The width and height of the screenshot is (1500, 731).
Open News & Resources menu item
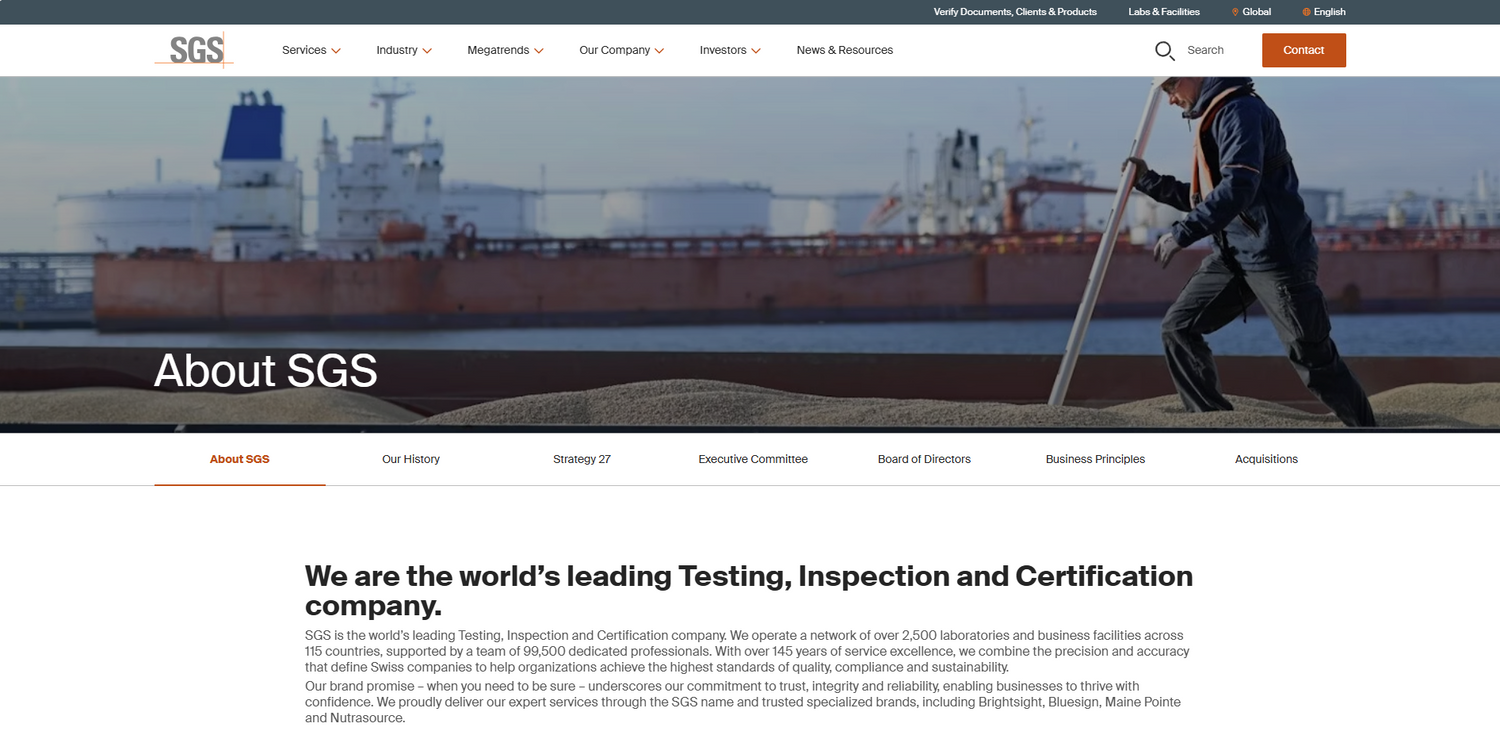pyautogui.click(x=844, y=50)
